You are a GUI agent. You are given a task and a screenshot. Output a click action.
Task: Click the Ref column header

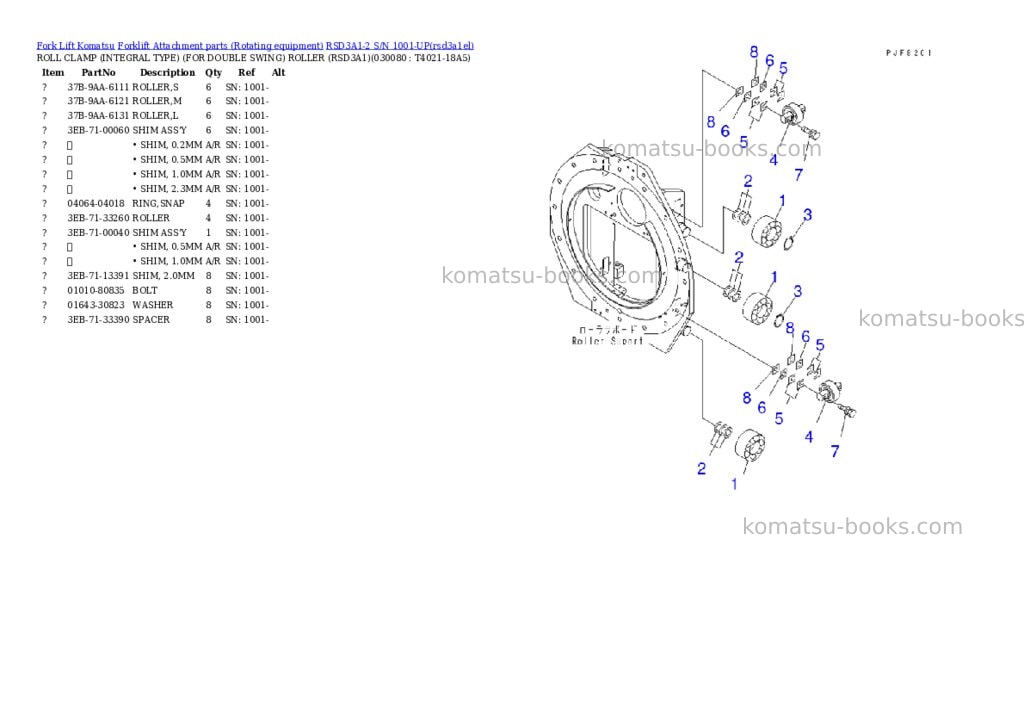coord(247,72)
